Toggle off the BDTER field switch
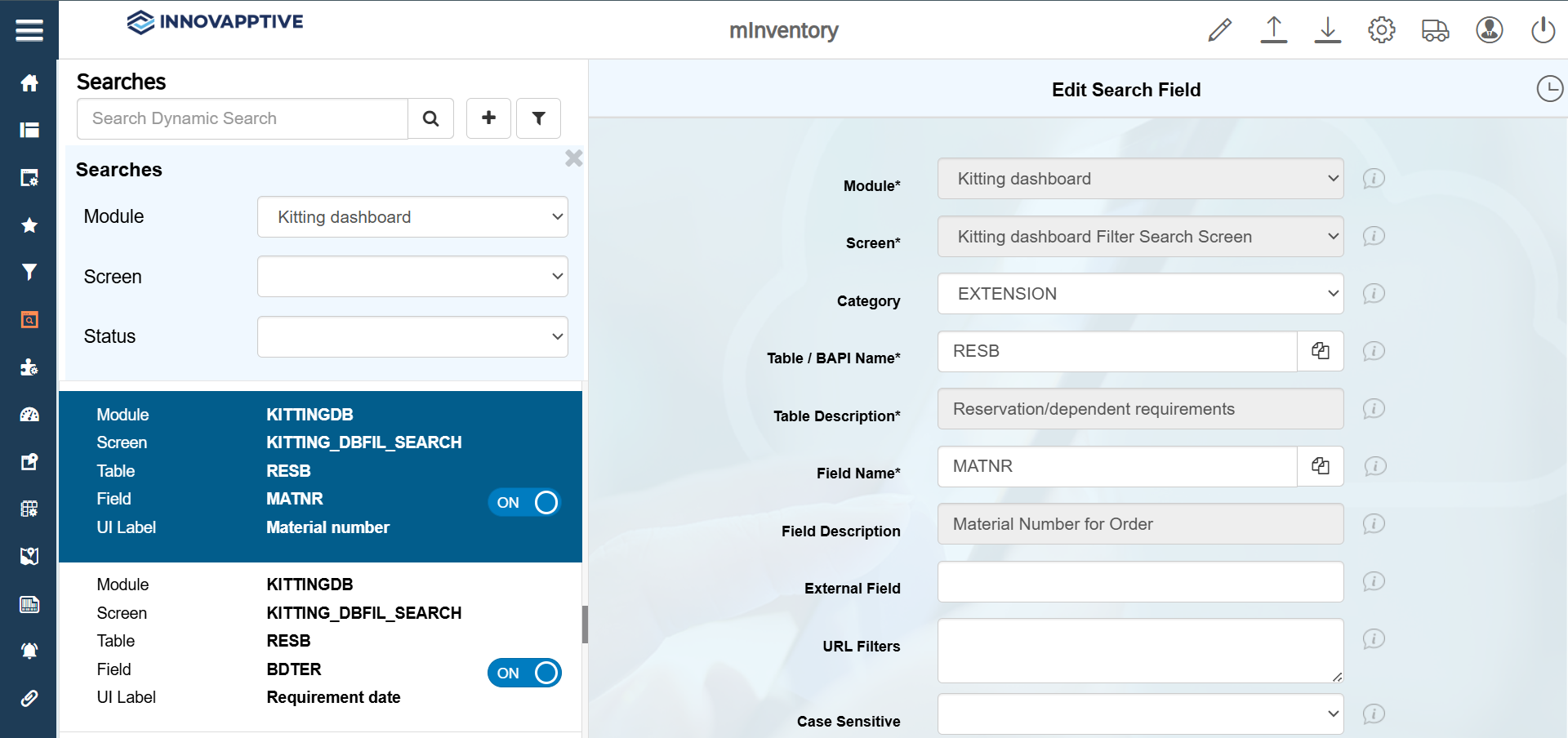This screenshot has width=1568, height=738. [524, 673]
